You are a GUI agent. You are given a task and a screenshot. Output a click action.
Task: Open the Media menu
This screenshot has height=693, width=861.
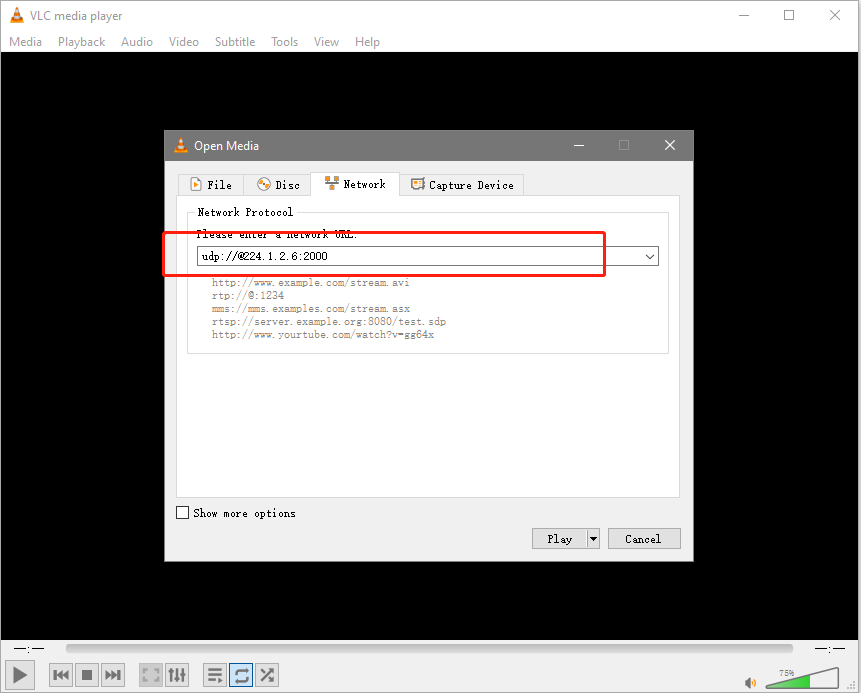25,42
